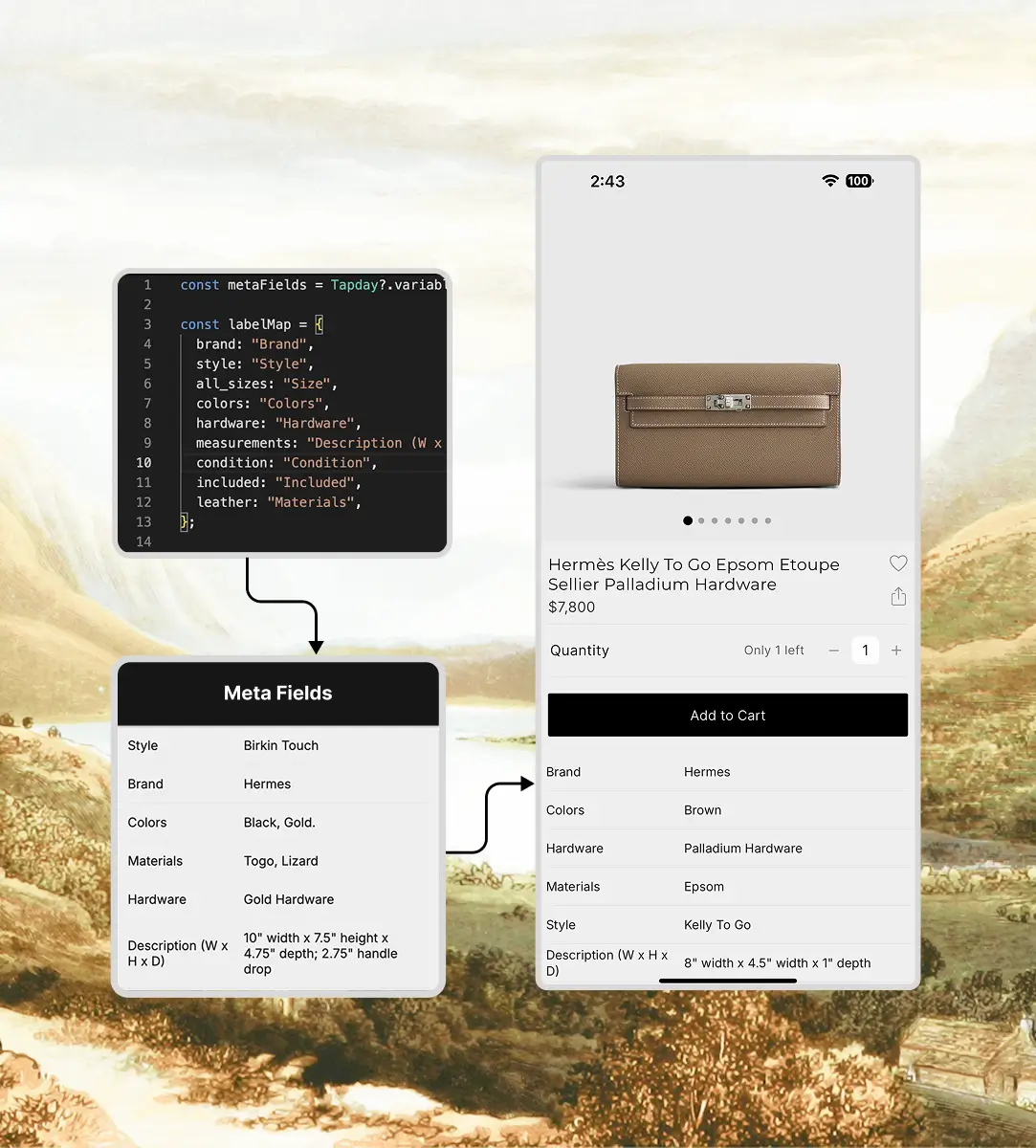Click Black, Gold. colors value
Screen dimensions: 1036x1148
point(279,823)
